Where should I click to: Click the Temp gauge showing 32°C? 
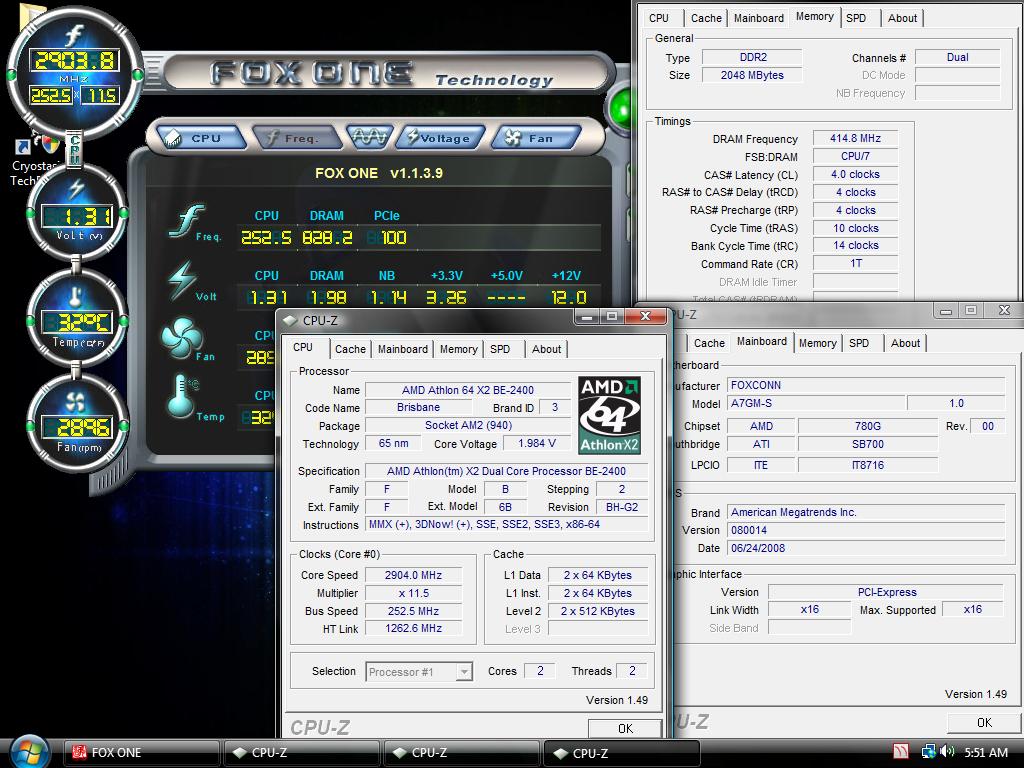click(x=76, y=319)
